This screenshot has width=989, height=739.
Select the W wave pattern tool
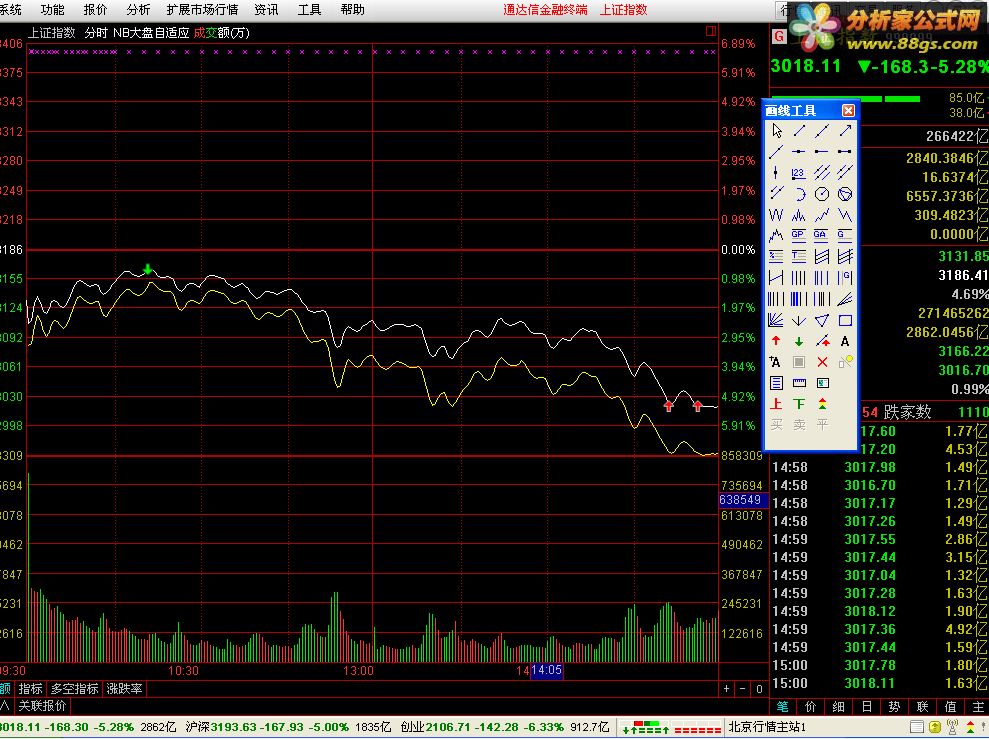click(776, 215)
